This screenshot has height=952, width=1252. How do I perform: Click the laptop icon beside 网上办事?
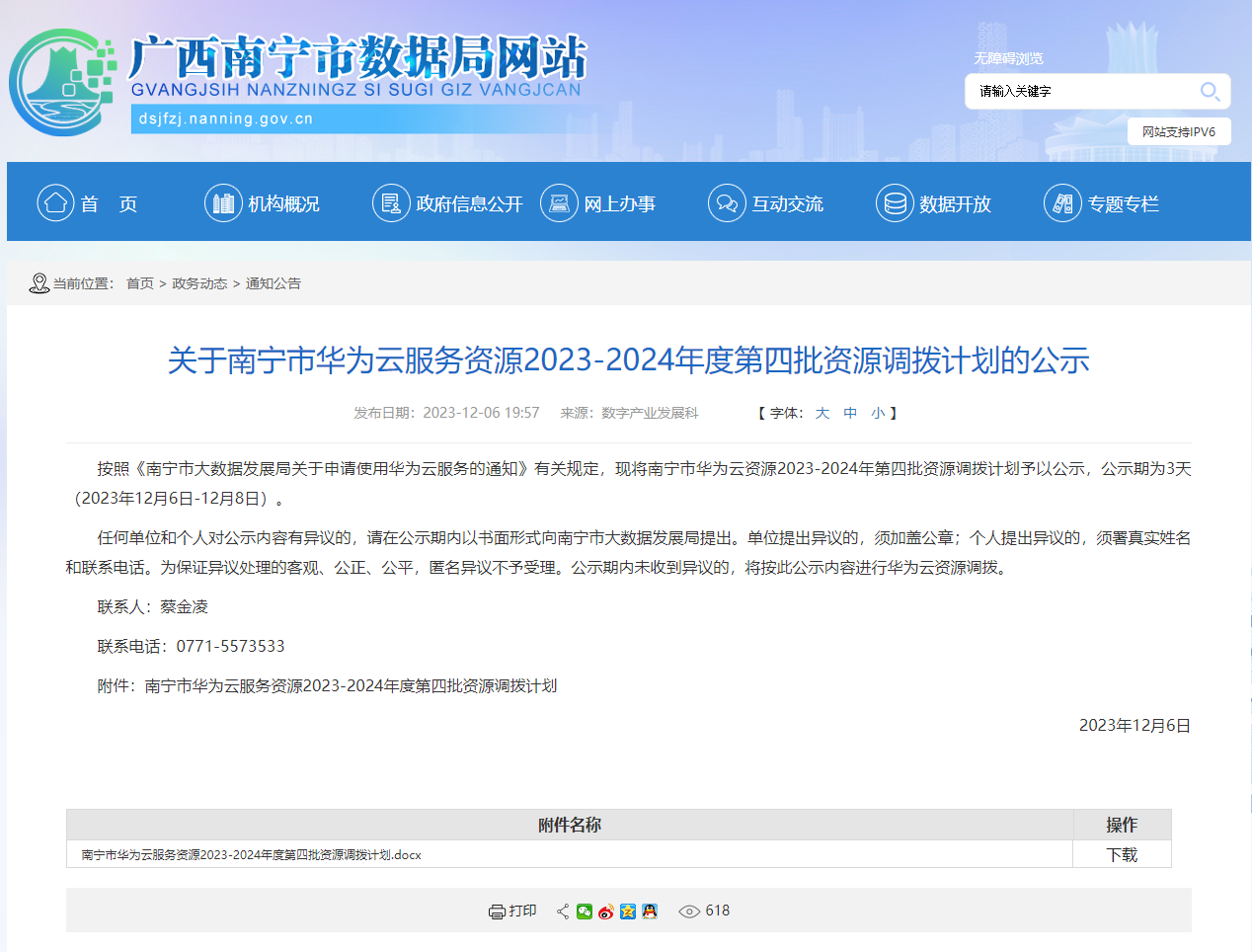[559, 203]
